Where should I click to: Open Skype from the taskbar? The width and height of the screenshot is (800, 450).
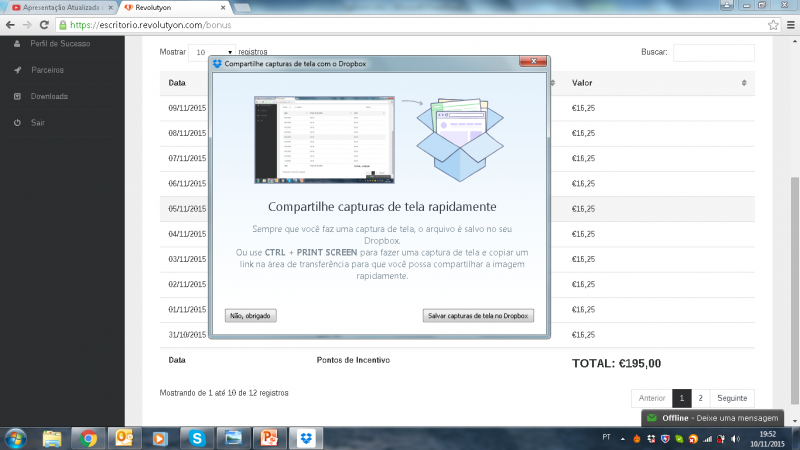197,439
